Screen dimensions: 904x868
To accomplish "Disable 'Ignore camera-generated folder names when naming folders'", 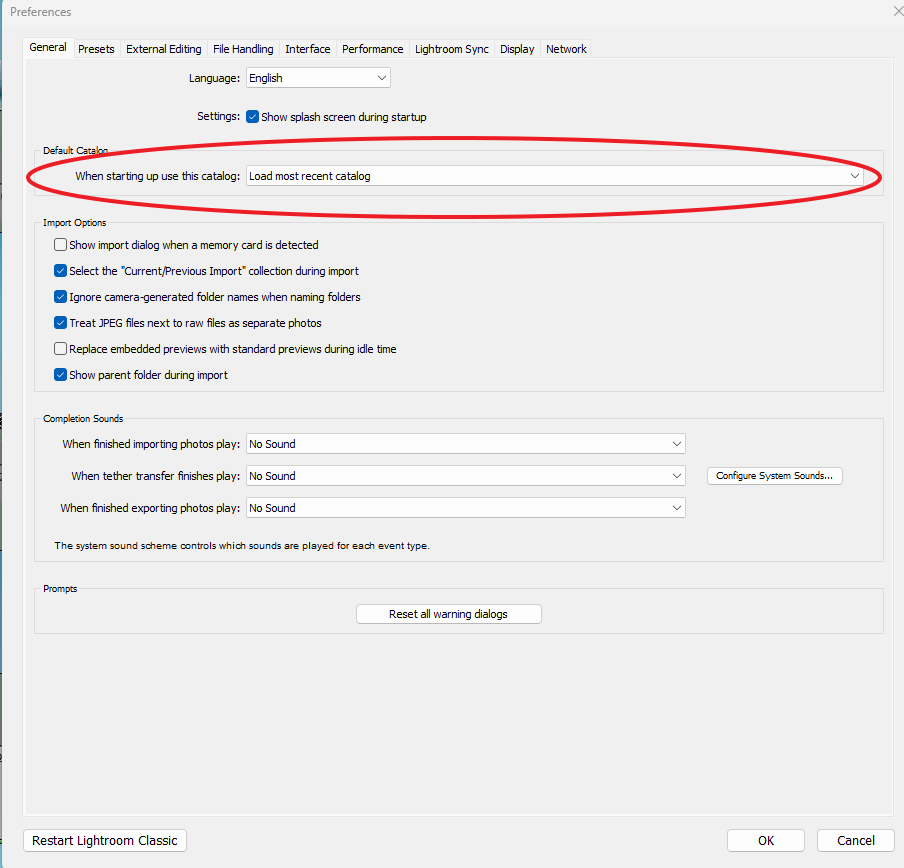I will click(x=60, y=296).
